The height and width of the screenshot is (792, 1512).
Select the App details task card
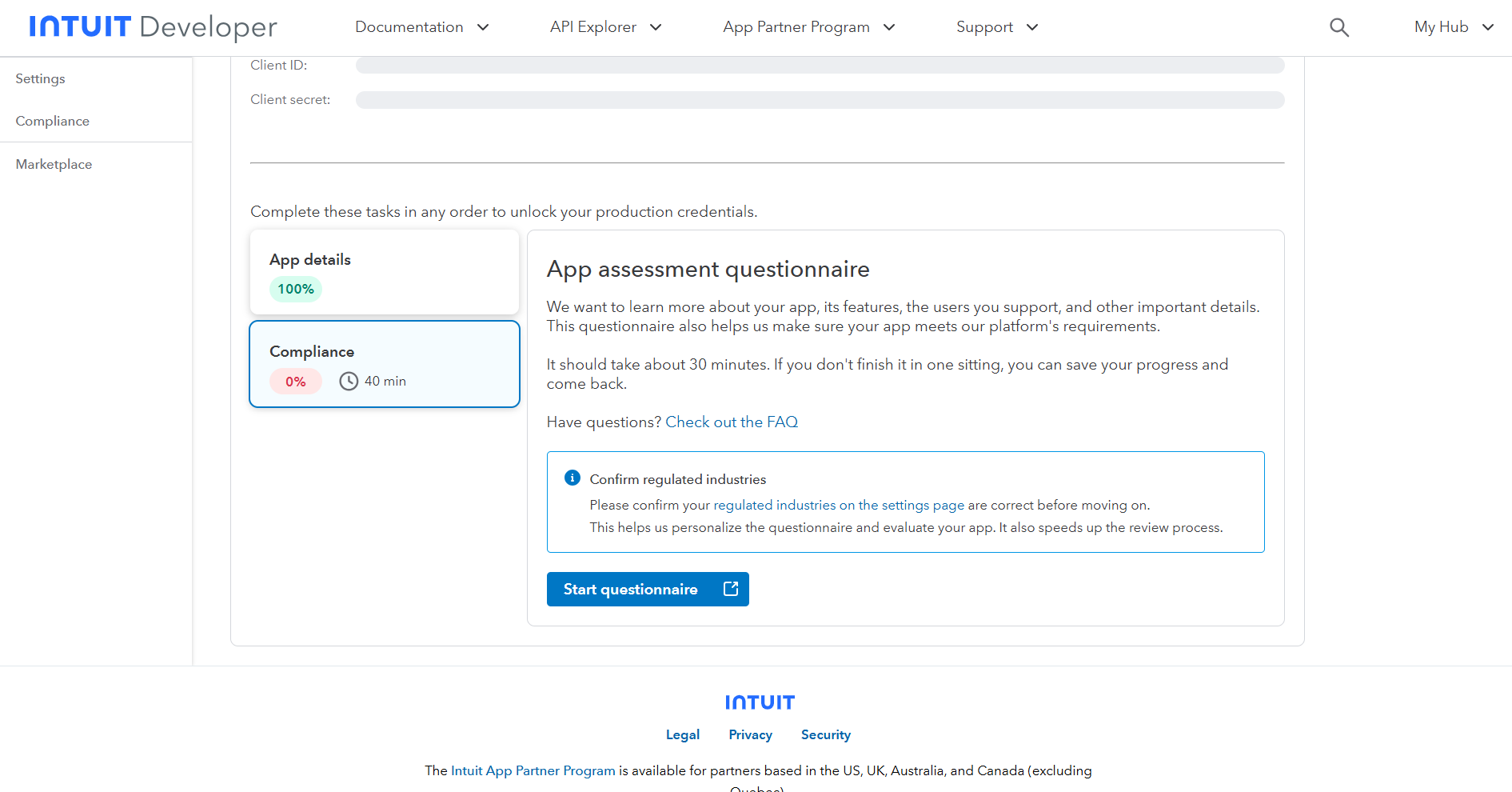[x=385, y=272]
